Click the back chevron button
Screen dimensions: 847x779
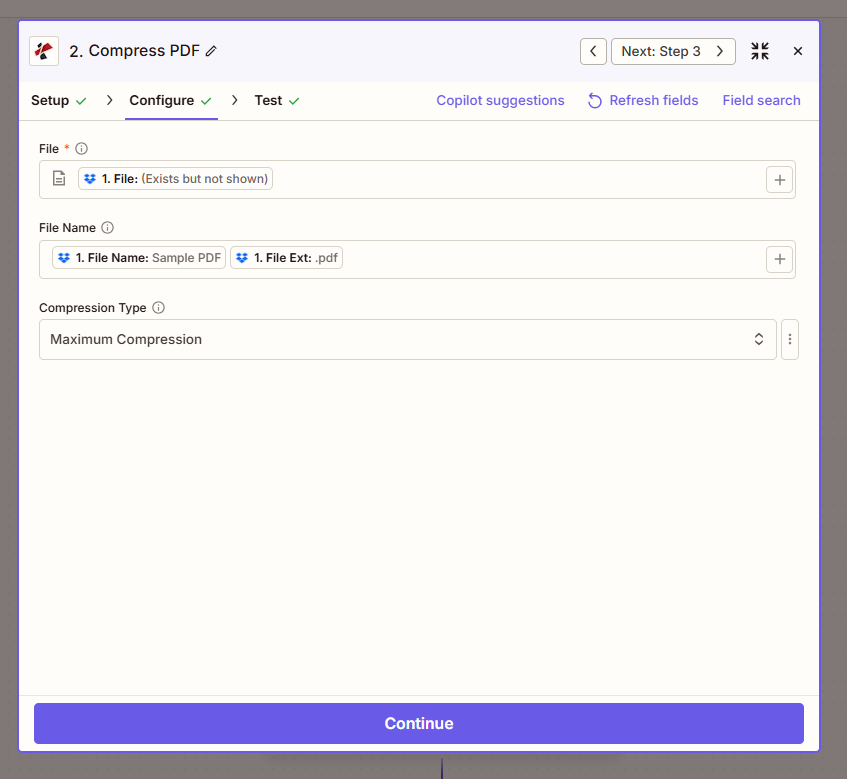pyautogui.click(x=593, y=50)
